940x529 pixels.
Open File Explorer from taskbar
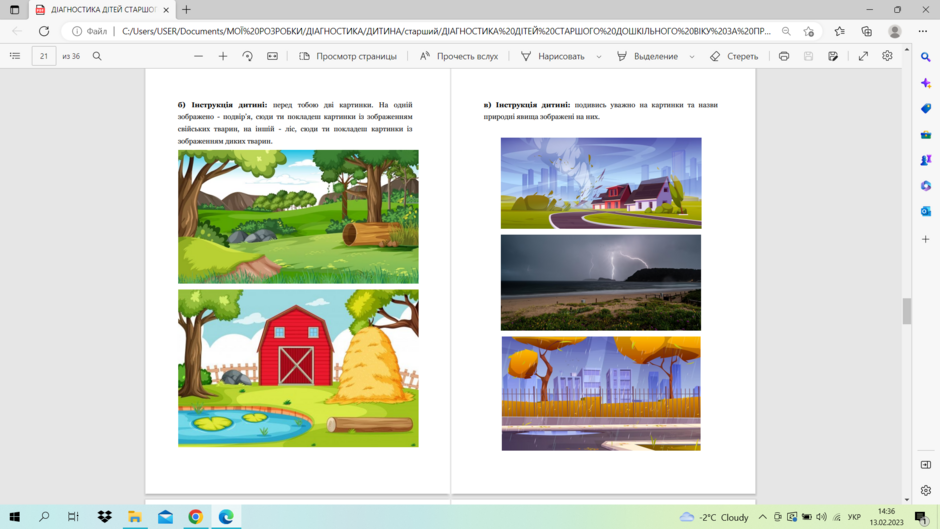tap(135, 516)
